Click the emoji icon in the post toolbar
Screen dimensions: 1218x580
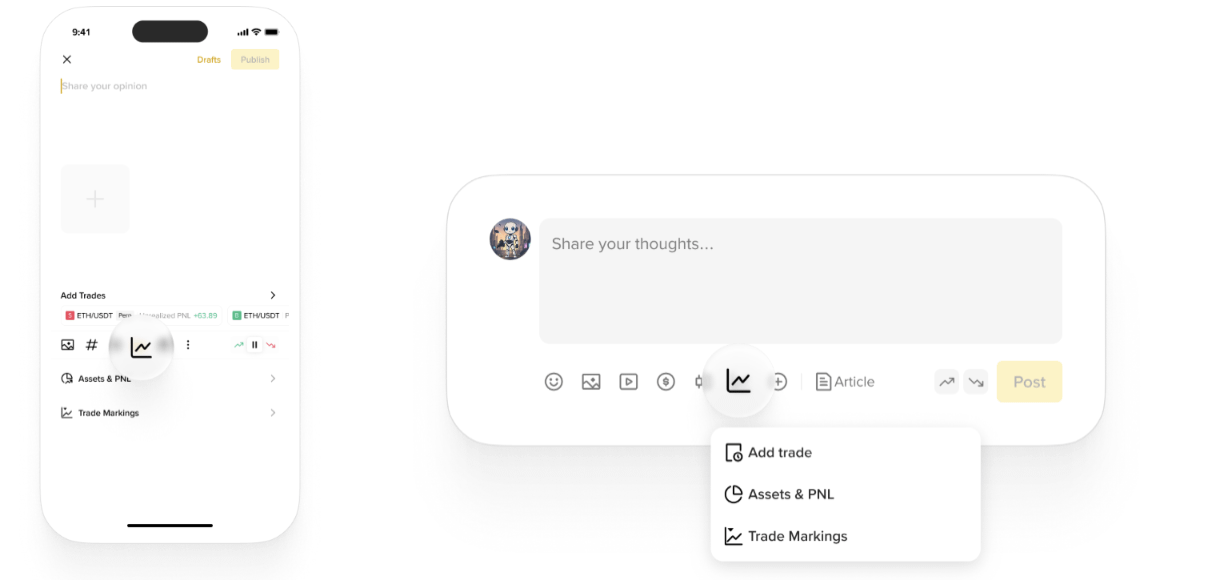tap(554, 381)
